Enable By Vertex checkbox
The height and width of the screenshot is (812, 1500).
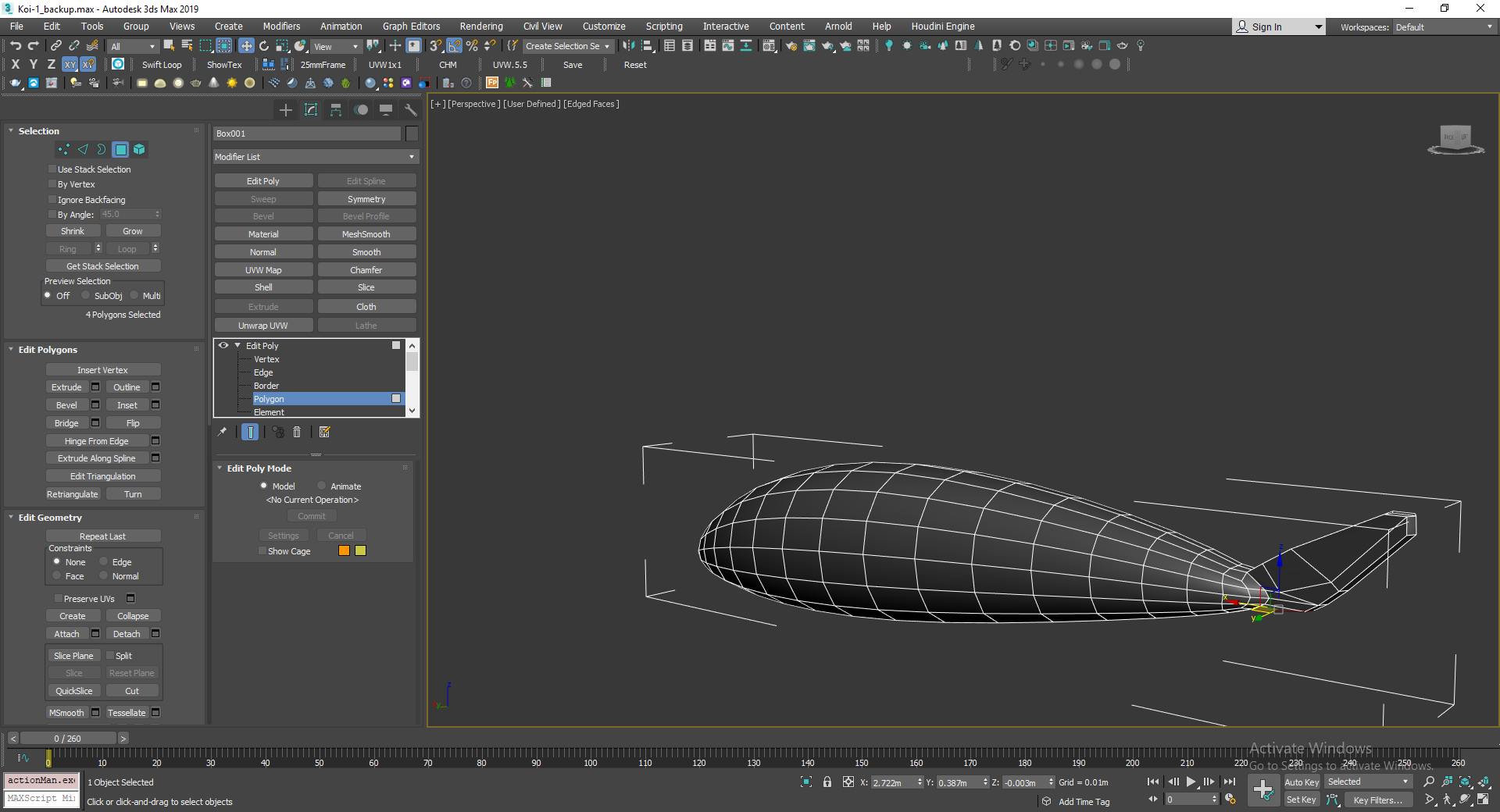coord(52,184)
